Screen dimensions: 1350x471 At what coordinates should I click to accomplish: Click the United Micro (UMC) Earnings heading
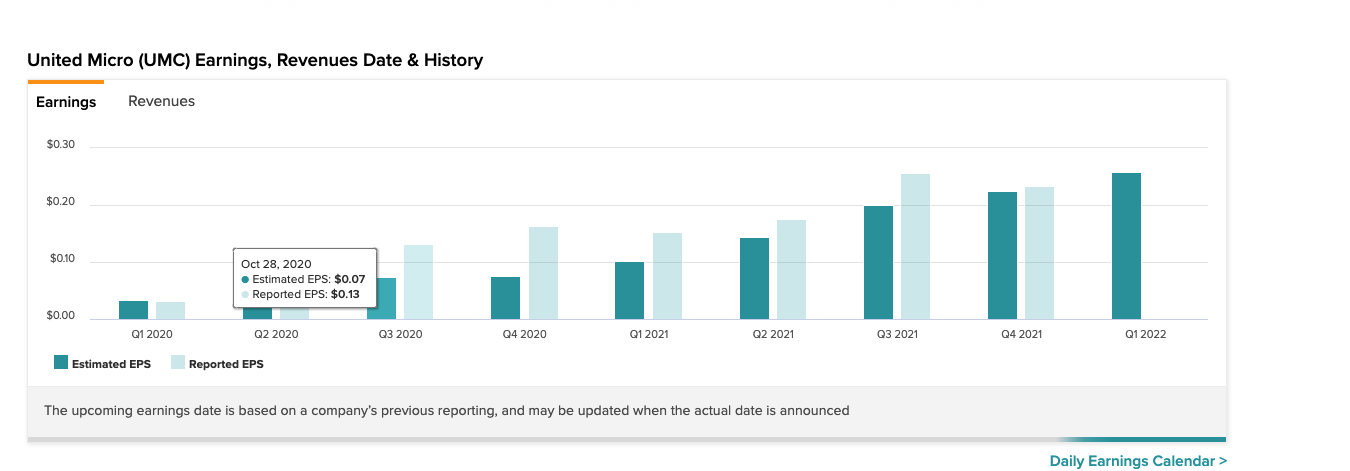tap(255, 60)
